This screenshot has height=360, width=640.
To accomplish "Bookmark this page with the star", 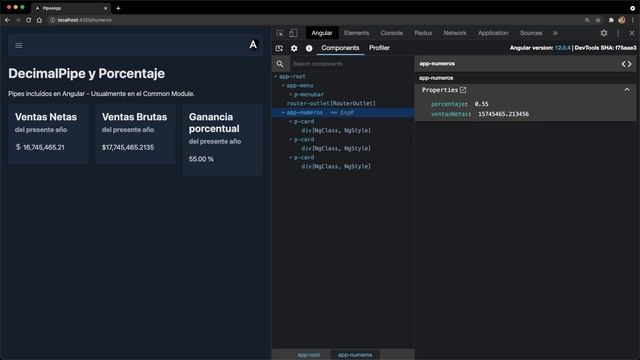I will click(x=598, y=20).
